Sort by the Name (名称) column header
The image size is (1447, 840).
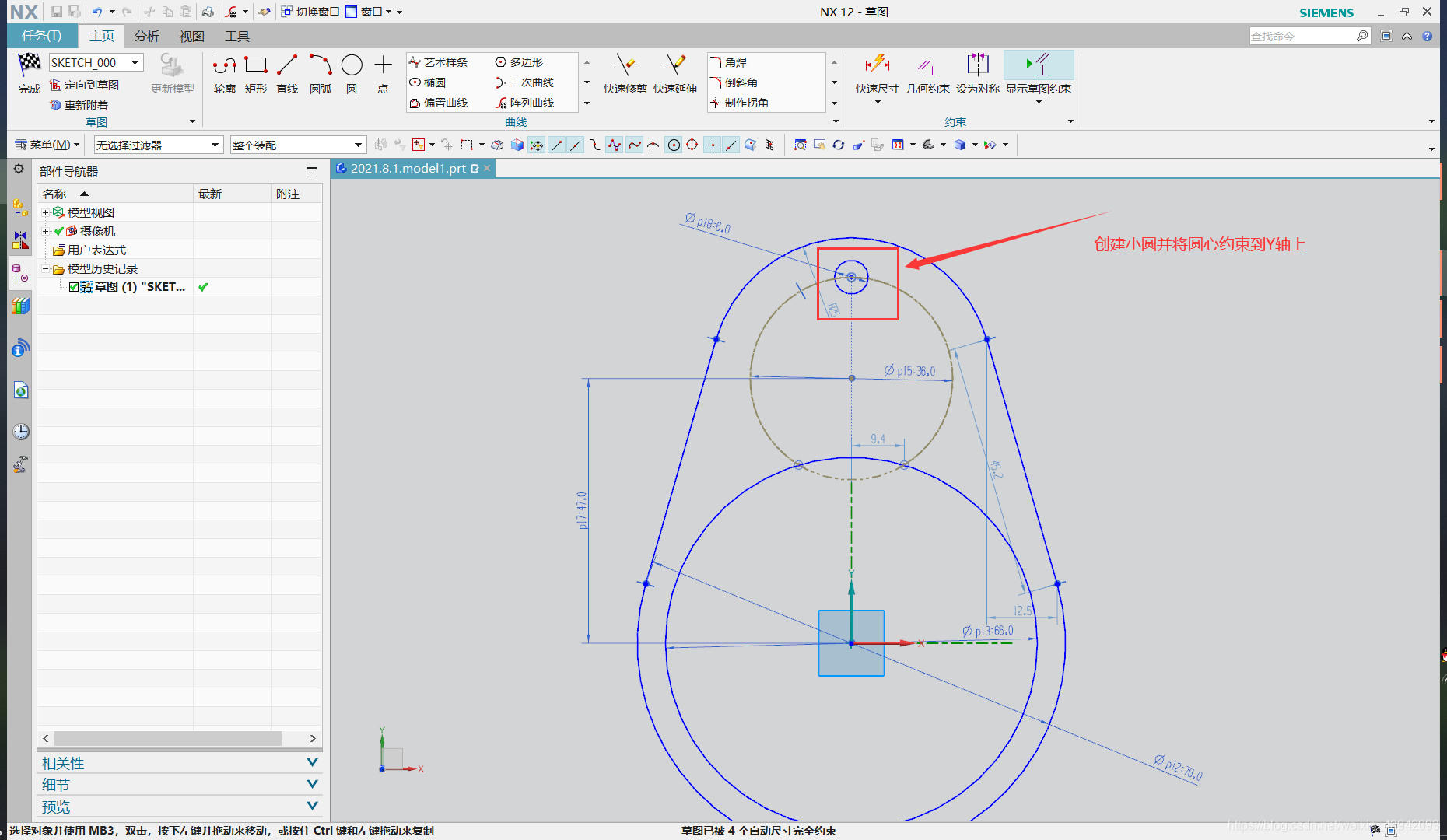(x=115, y=194)
